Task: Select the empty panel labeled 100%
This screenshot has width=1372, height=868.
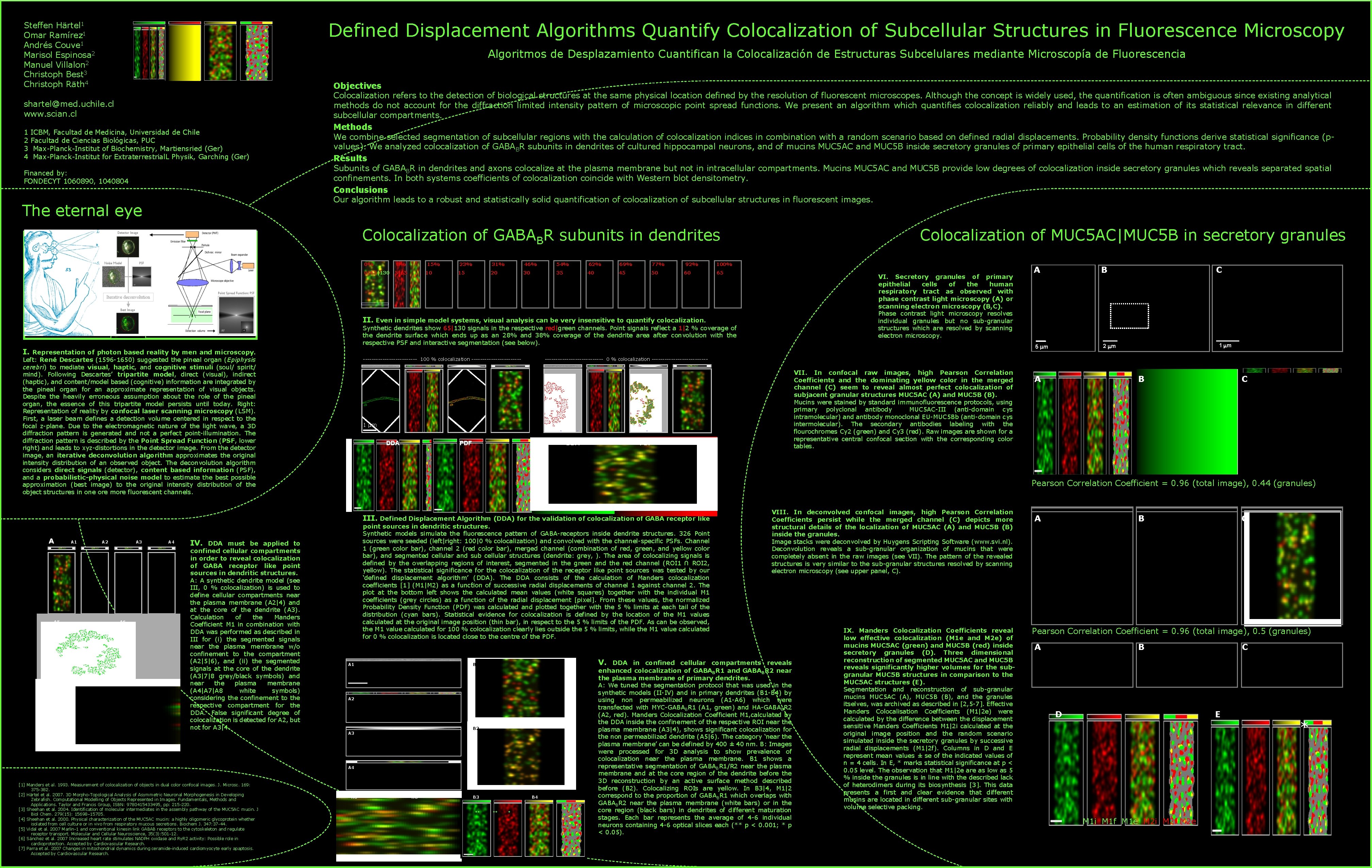Action: coord(728,285)
